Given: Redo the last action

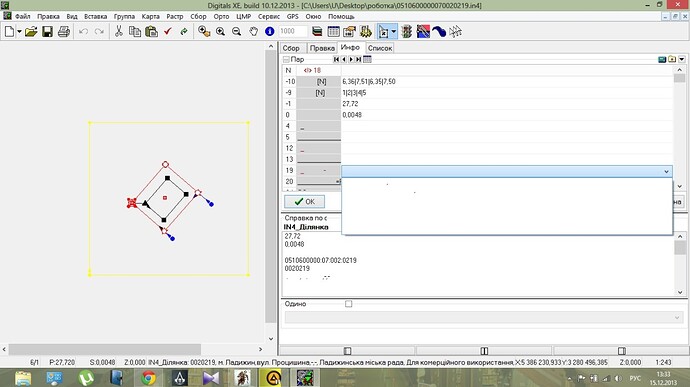Looking at the screenshot, I should click(99, 32).
